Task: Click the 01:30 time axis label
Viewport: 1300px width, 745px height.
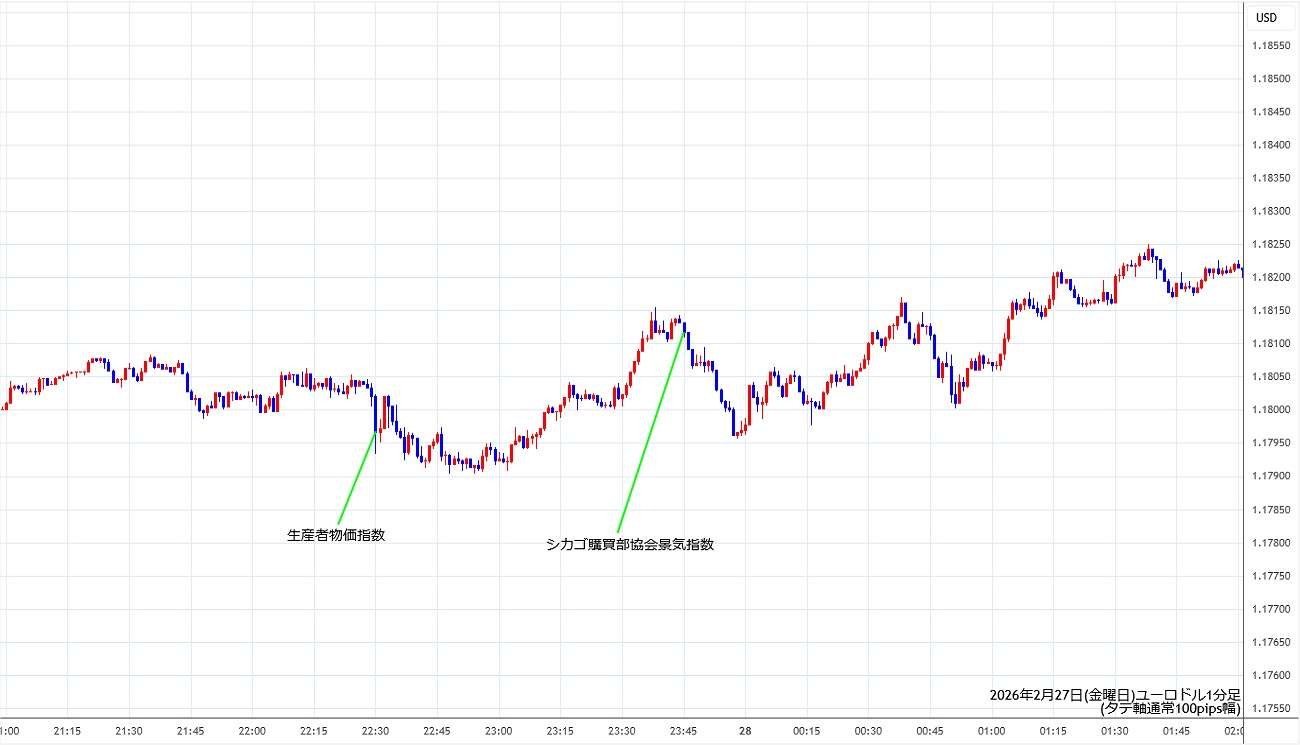Action: pyautogui.click(x=1114, y=731)
